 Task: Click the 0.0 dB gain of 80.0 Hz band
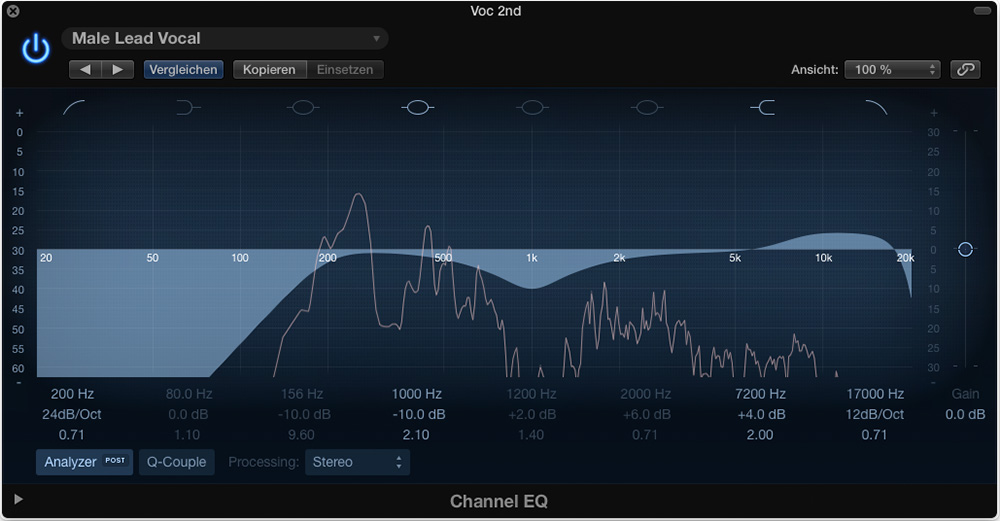[x=188, y=415]
